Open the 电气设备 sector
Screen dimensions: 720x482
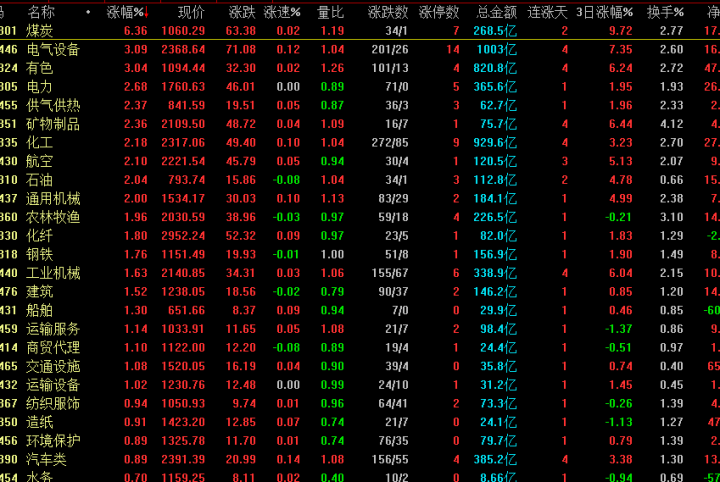coord(53,50)
